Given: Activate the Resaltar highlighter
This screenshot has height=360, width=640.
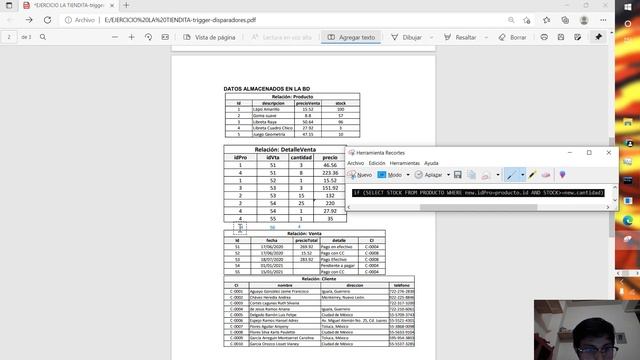Looking at the screenshot, I should tap(460, 37).
